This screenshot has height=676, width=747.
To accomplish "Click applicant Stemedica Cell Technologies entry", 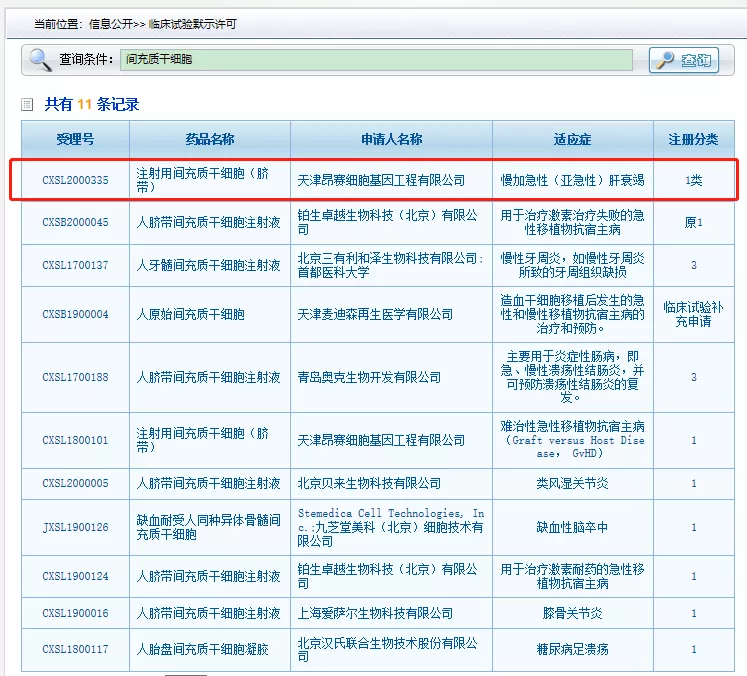I will (x=391, y=527).
